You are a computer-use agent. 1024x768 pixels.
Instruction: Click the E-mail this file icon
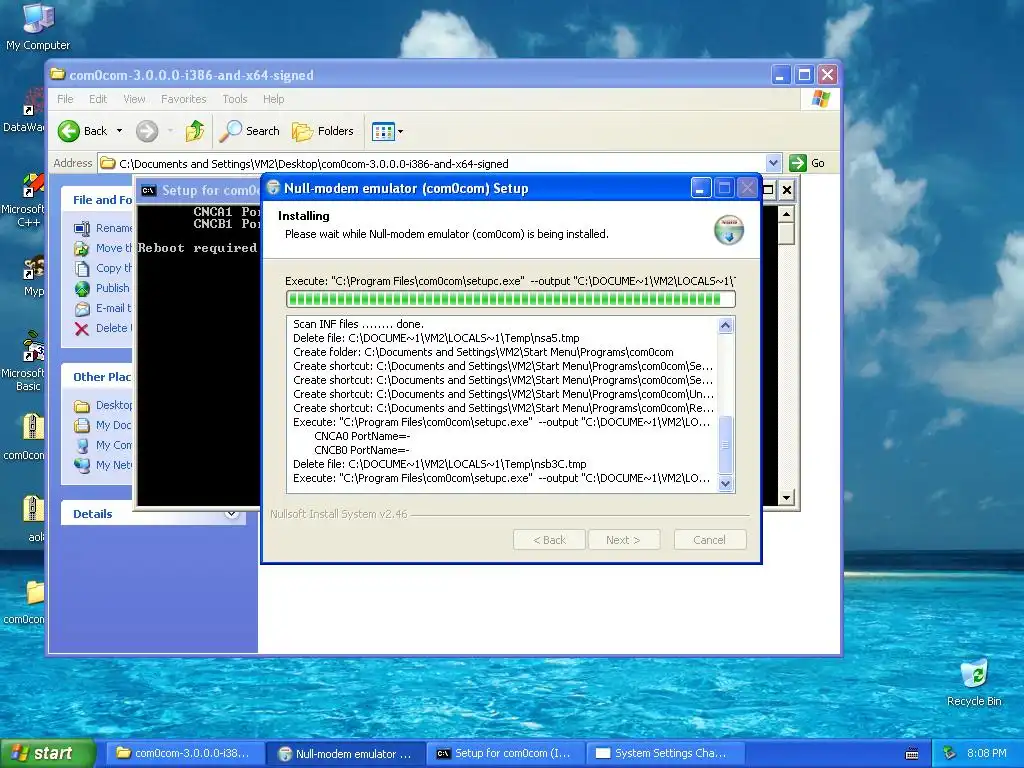82,308
